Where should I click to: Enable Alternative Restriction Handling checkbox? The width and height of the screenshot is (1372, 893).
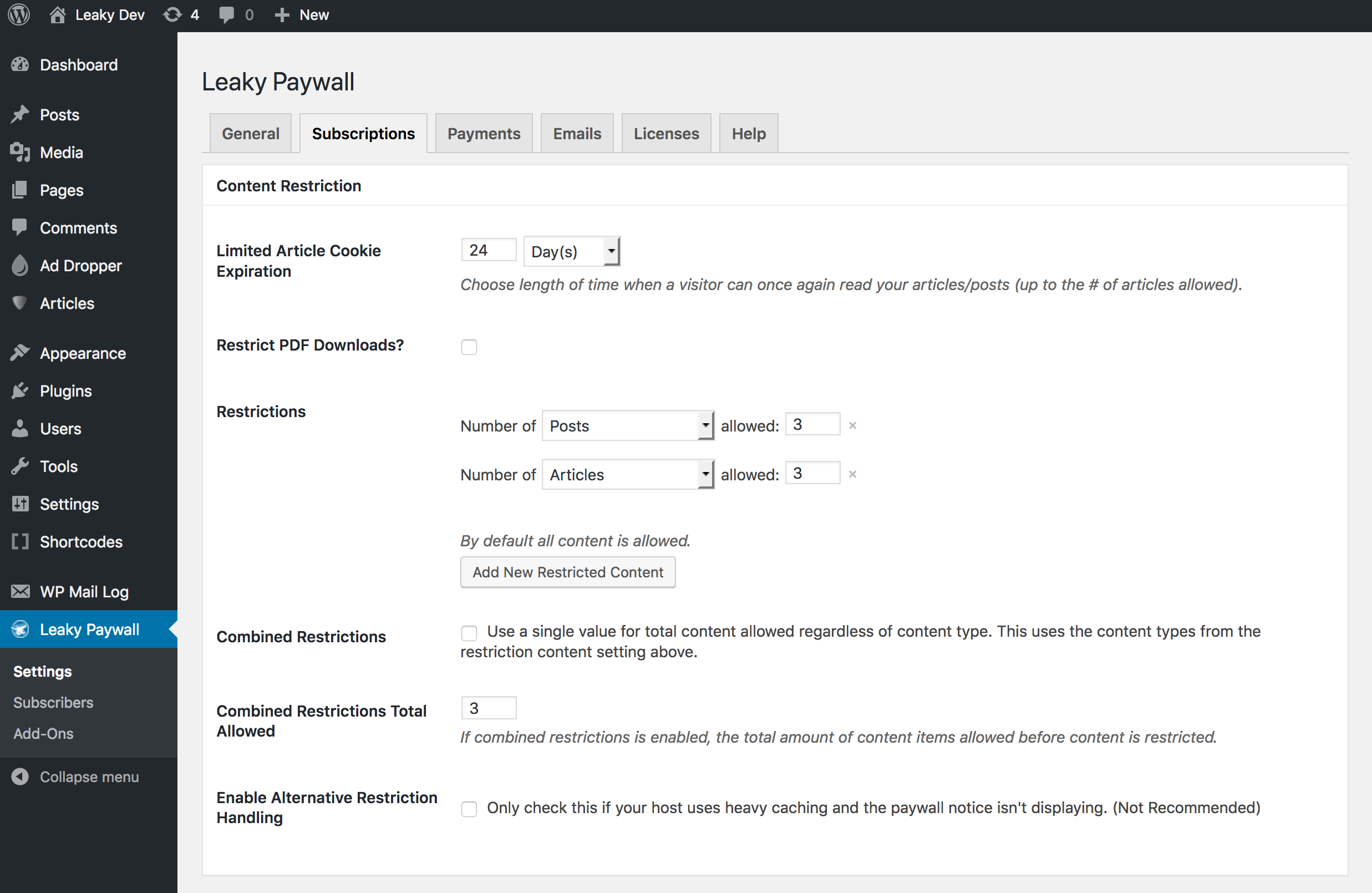469,809
